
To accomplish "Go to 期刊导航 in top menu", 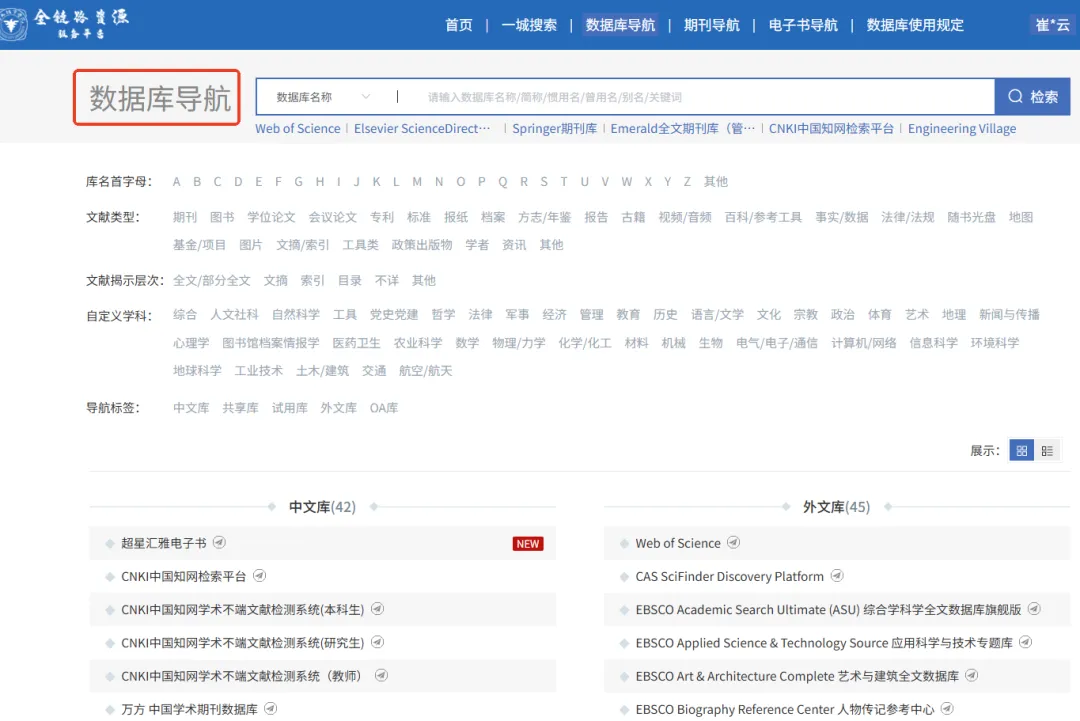I will click(712, 25).
